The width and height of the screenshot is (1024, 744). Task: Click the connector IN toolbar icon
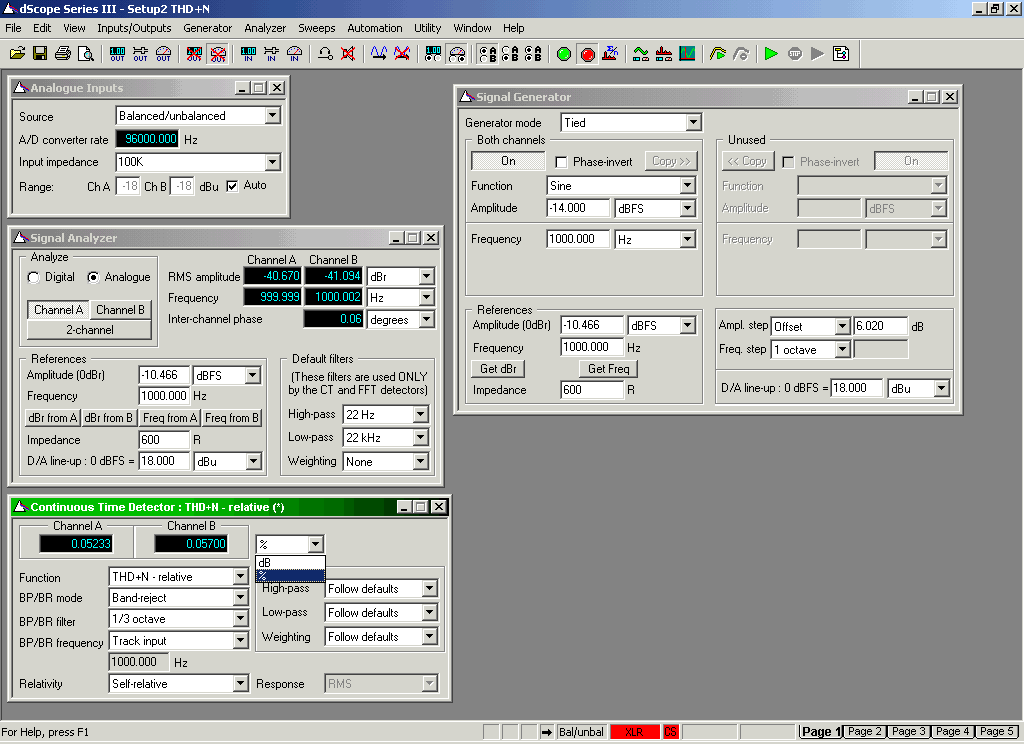tap(271, 54)
